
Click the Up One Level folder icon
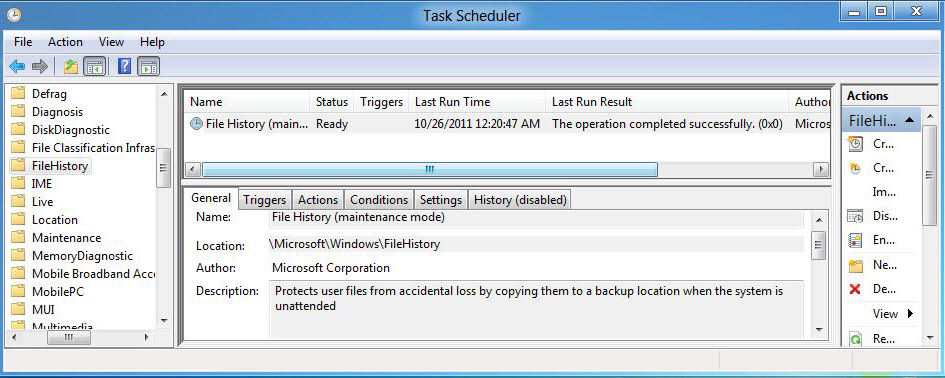tap(71, 66)
